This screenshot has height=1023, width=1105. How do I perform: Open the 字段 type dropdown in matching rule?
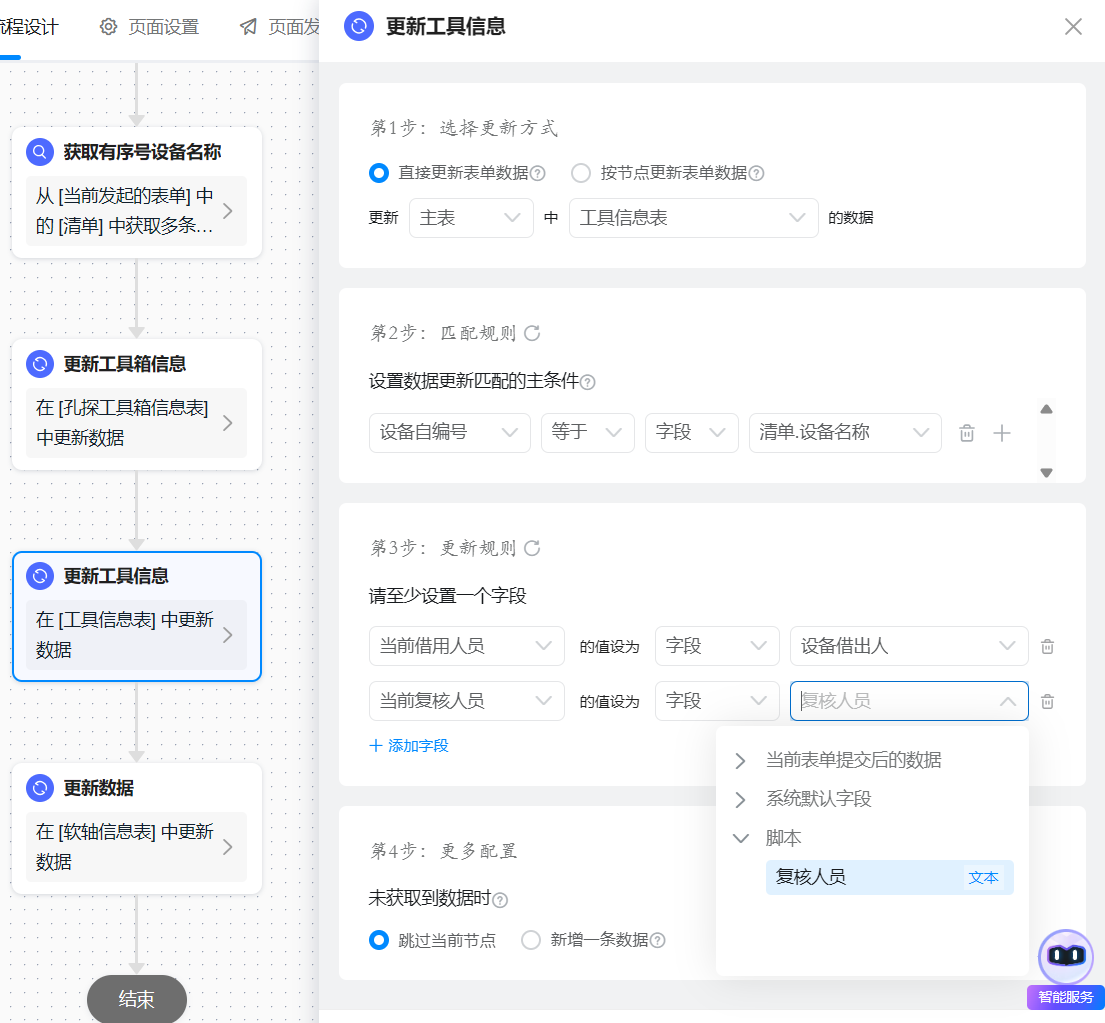pos(691,433)
